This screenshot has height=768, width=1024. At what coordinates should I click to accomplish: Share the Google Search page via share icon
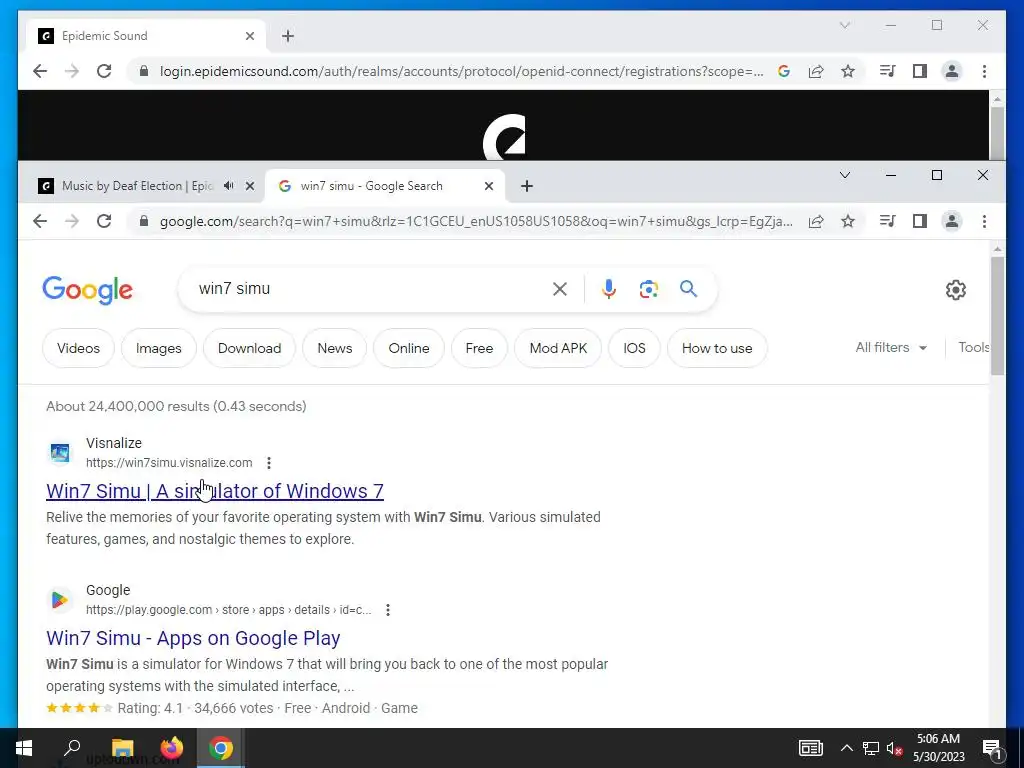pos(816,221)
